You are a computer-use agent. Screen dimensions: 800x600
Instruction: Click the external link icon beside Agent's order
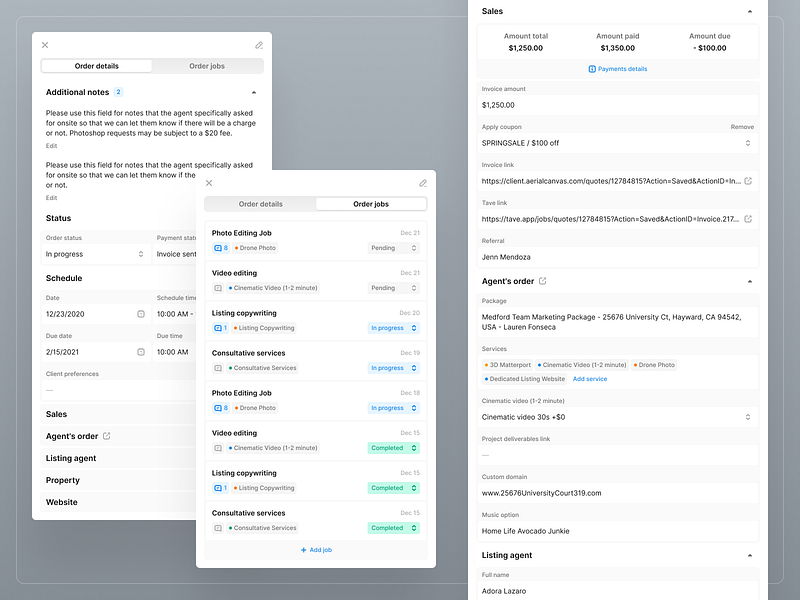click(107, 436)
